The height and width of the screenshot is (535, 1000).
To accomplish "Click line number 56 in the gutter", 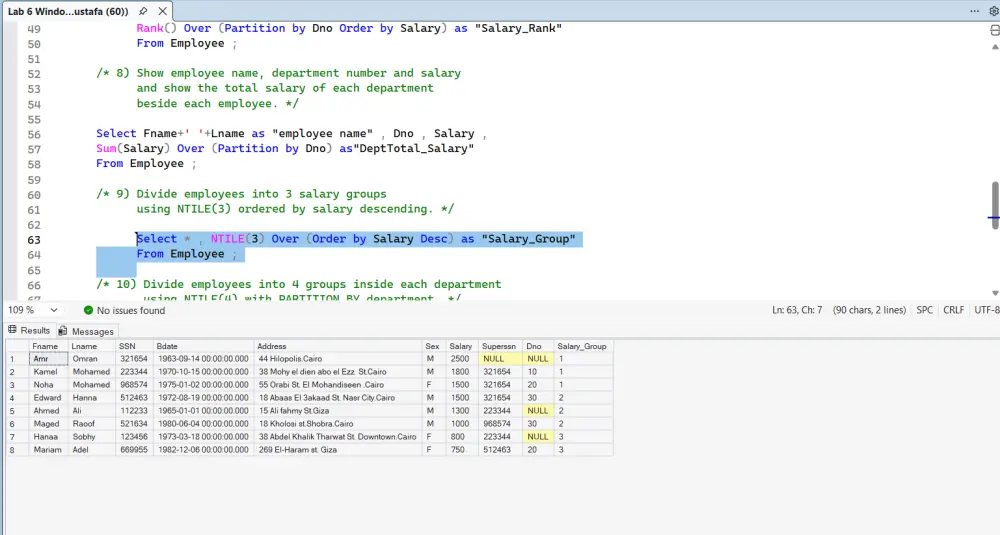I will [x=34, y=135].
